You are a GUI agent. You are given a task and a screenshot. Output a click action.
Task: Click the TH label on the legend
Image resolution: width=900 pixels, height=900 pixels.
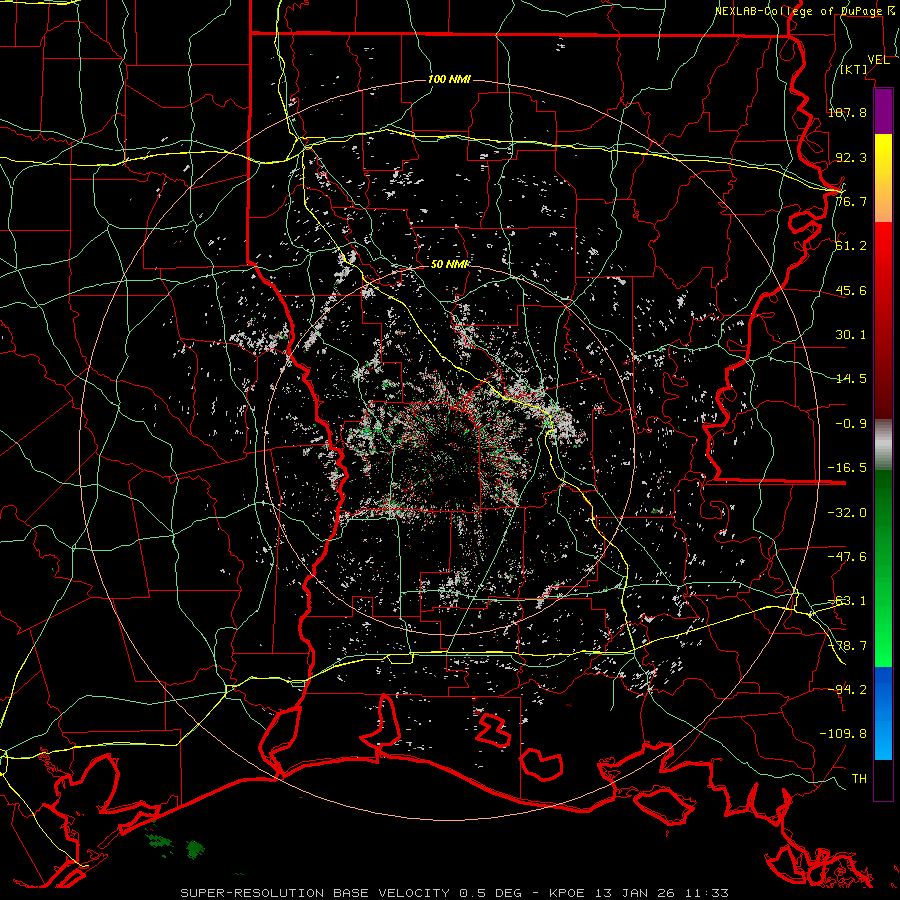point(859,778)
